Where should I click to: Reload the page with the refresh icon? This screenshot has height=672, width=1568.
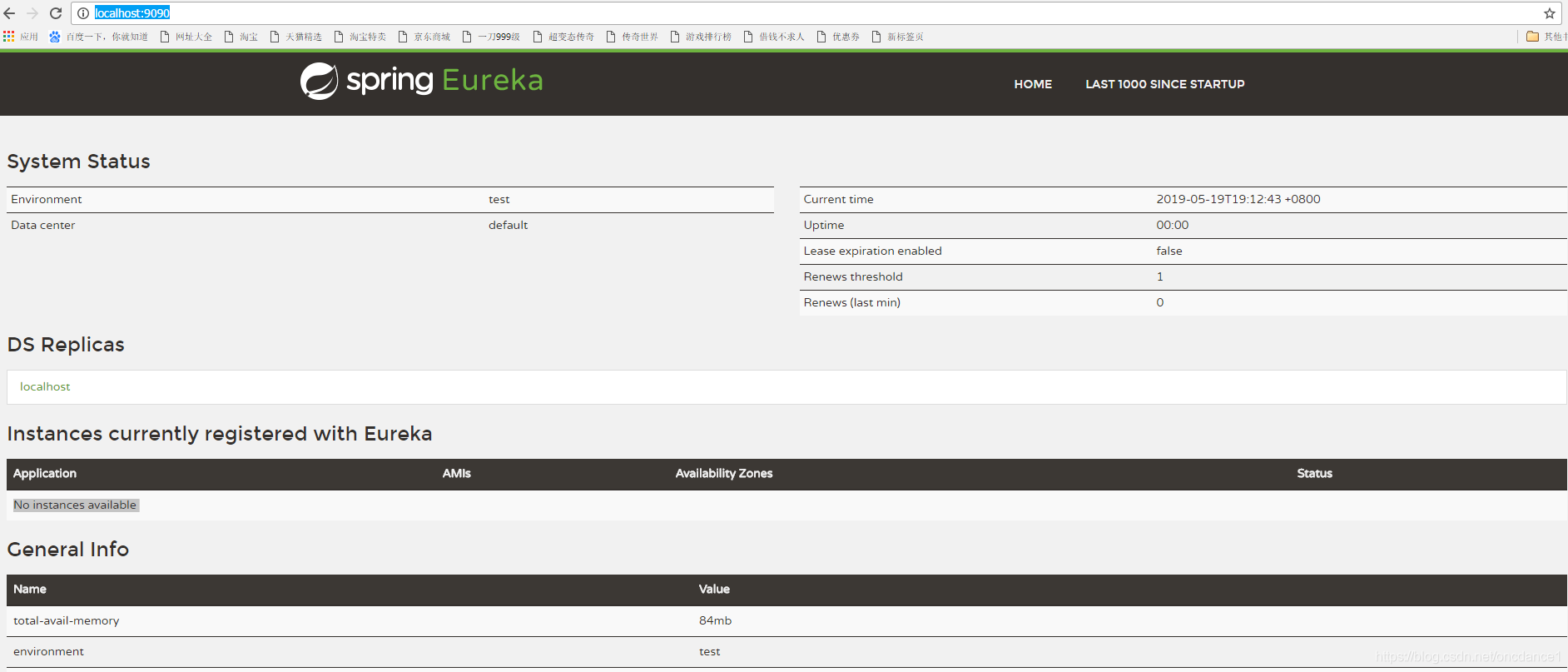tap(56, 13)
